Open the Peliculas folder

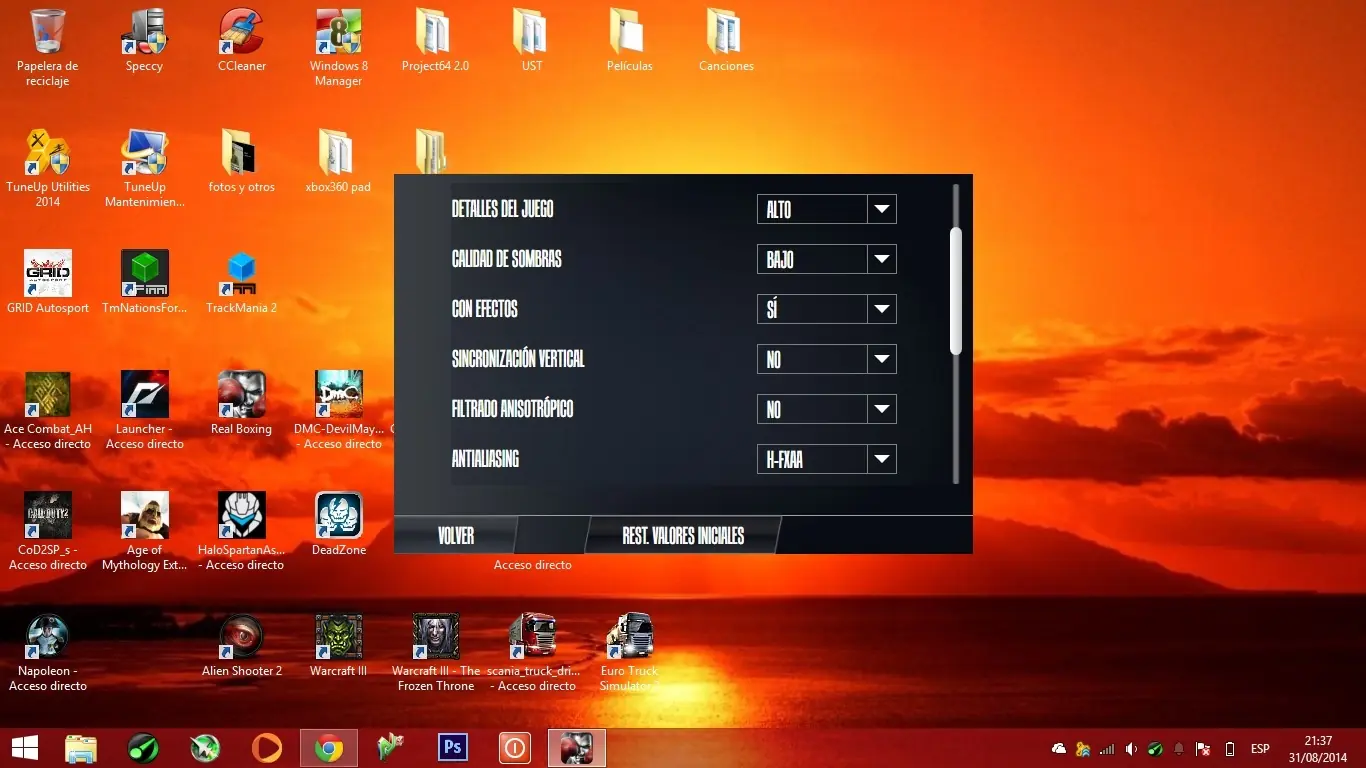pos(629,40)
